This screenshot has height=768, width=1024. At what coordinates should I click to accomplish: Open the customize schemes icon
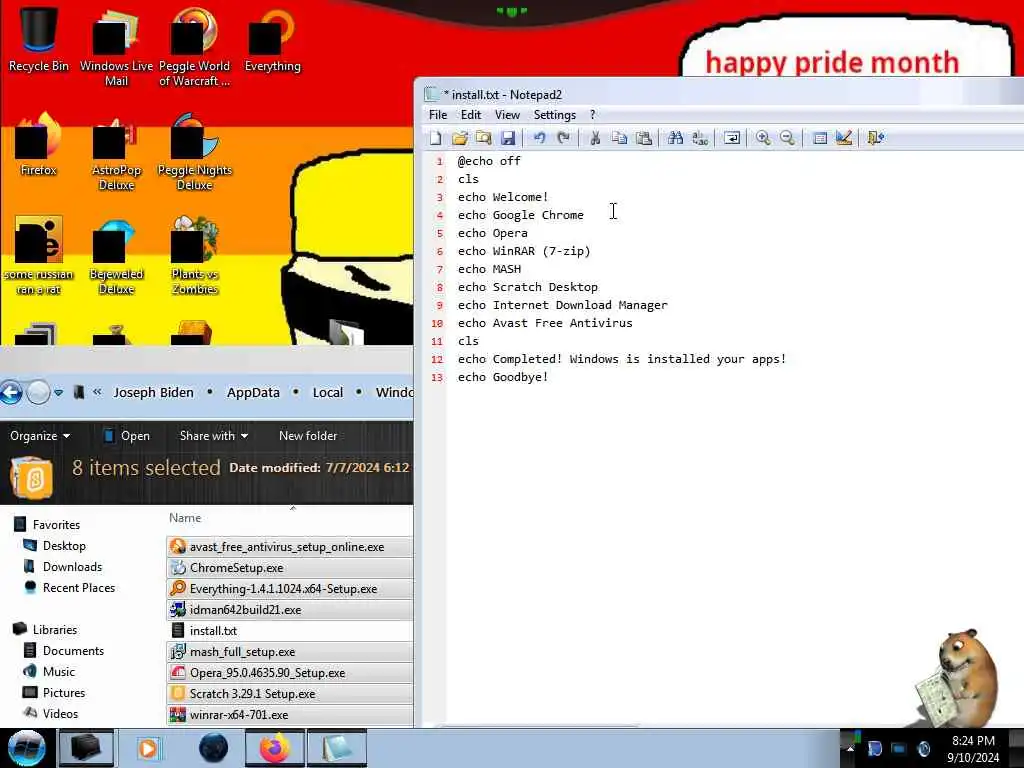(844, 138)
